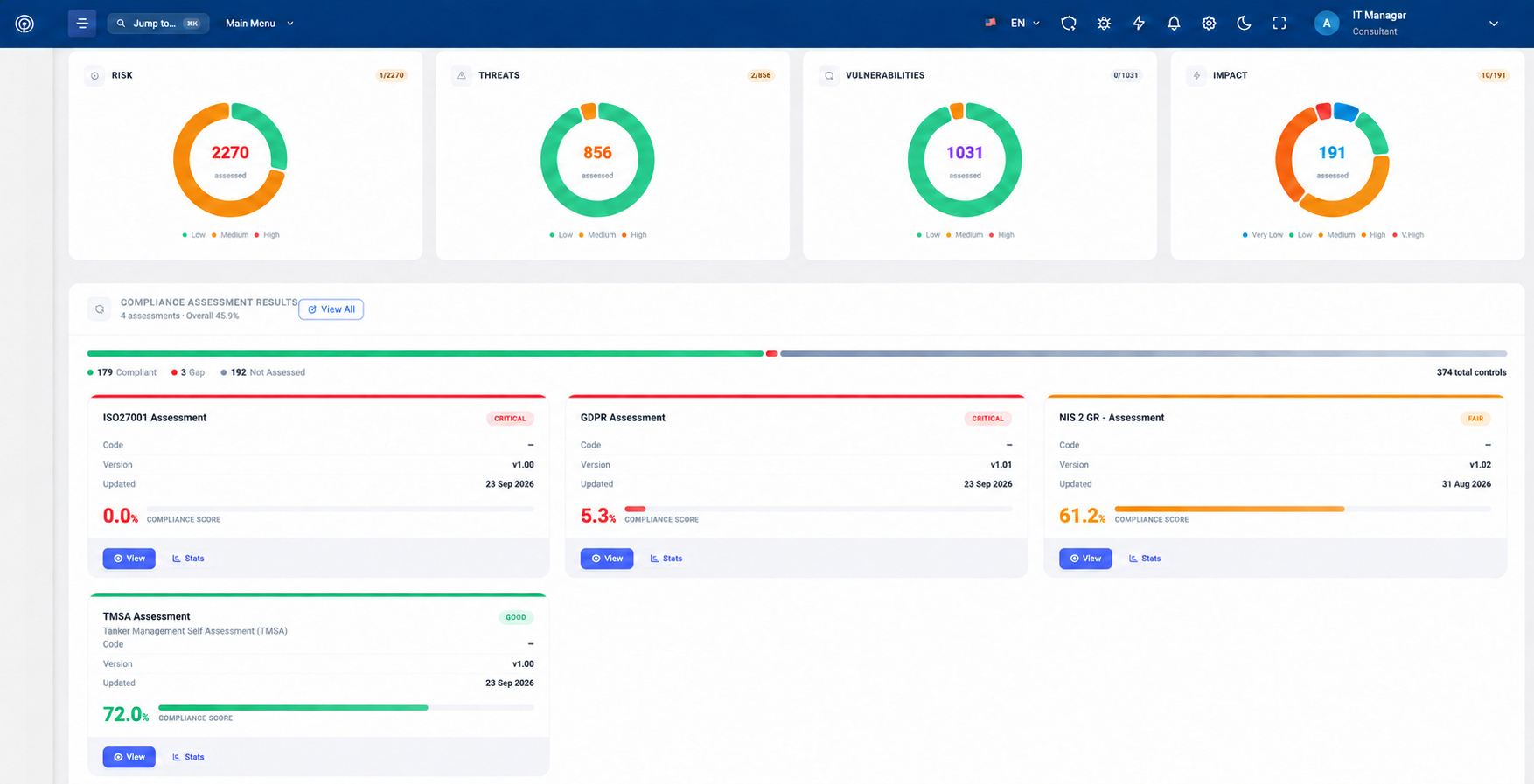Click the 61.2% compliance score value
This screenshot has height=784, width=1534.
coord(1082,517)
